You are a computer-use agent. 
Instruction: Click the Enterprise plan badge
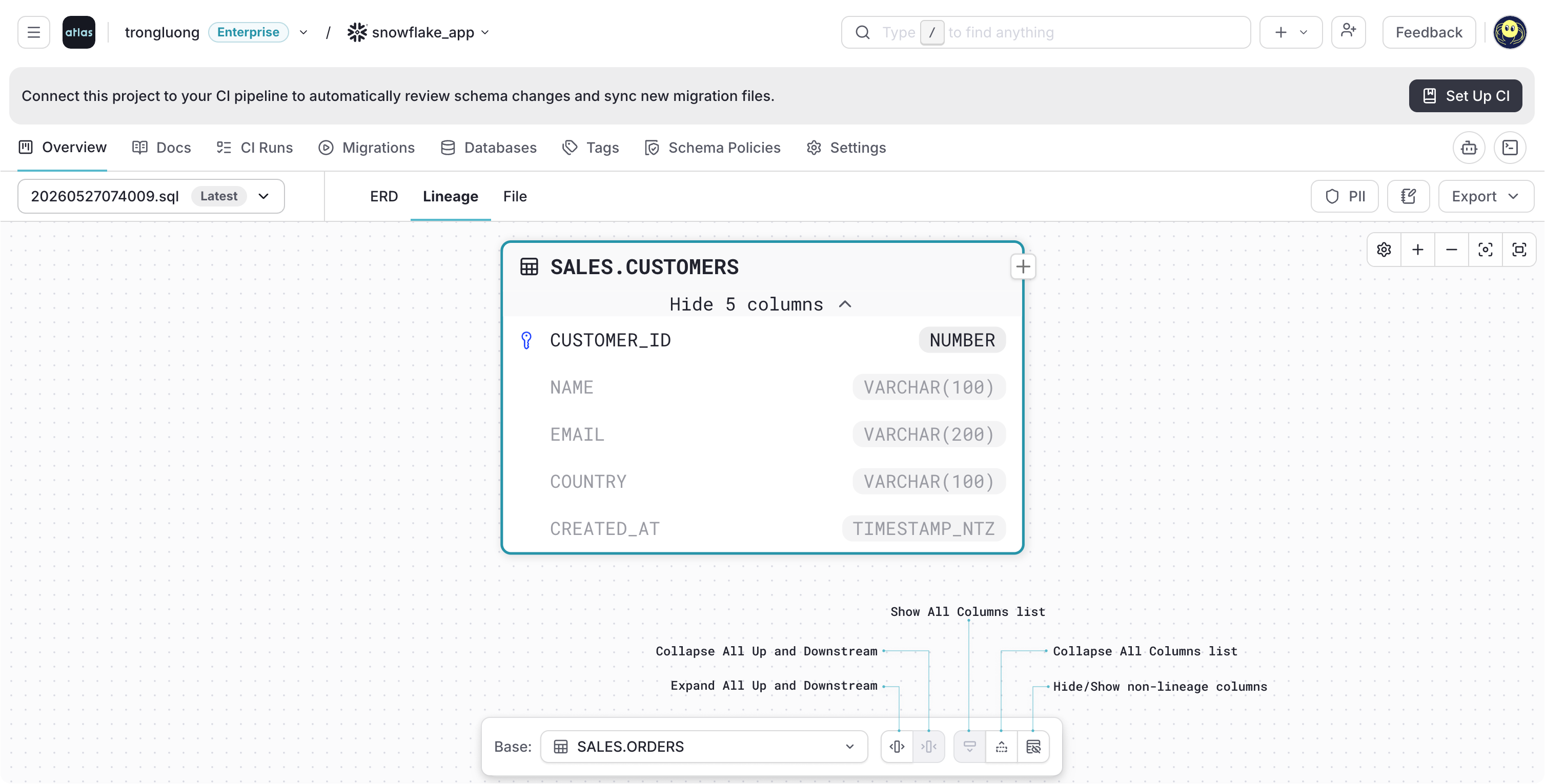click(248, 32)
